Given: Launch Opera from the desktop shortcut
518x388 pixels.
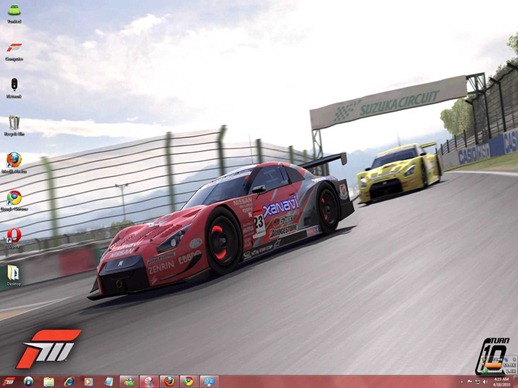Looking at the screenshot, I should (x=14, y=238).
